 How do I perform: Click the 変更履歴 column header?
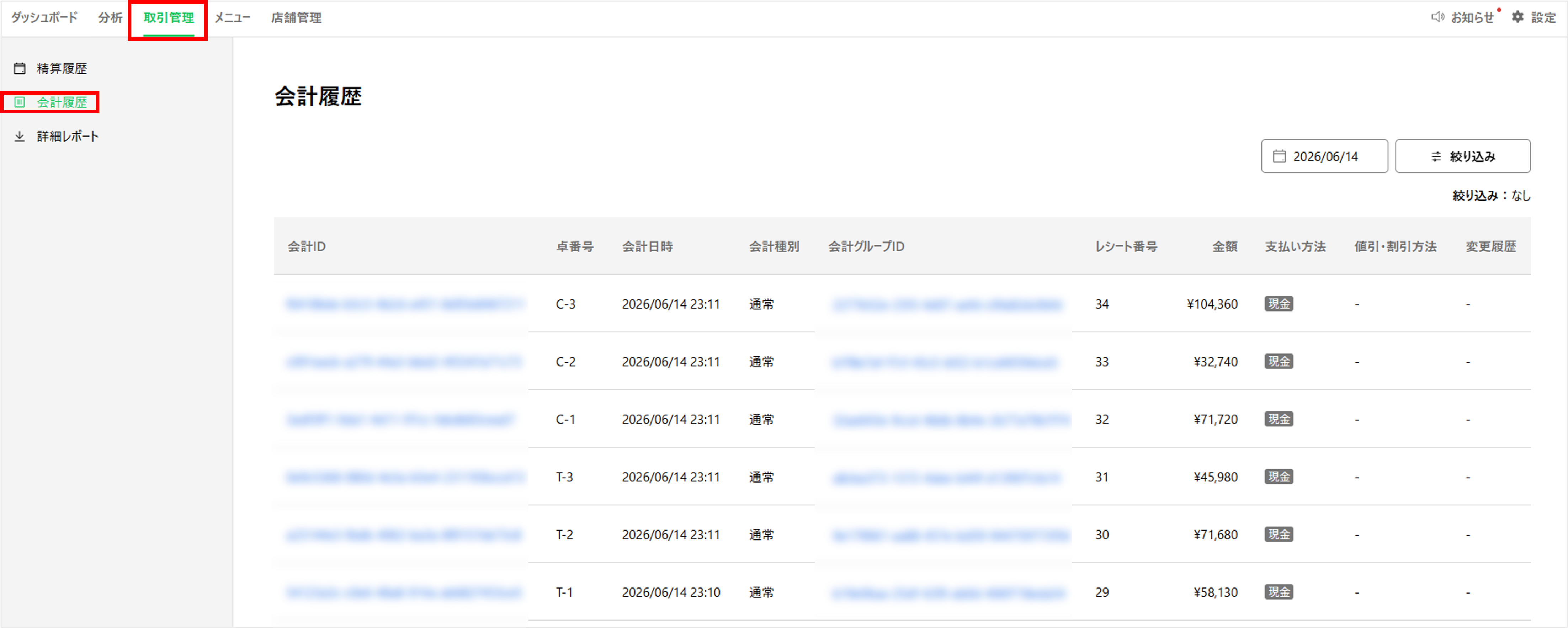[1491, 246]
